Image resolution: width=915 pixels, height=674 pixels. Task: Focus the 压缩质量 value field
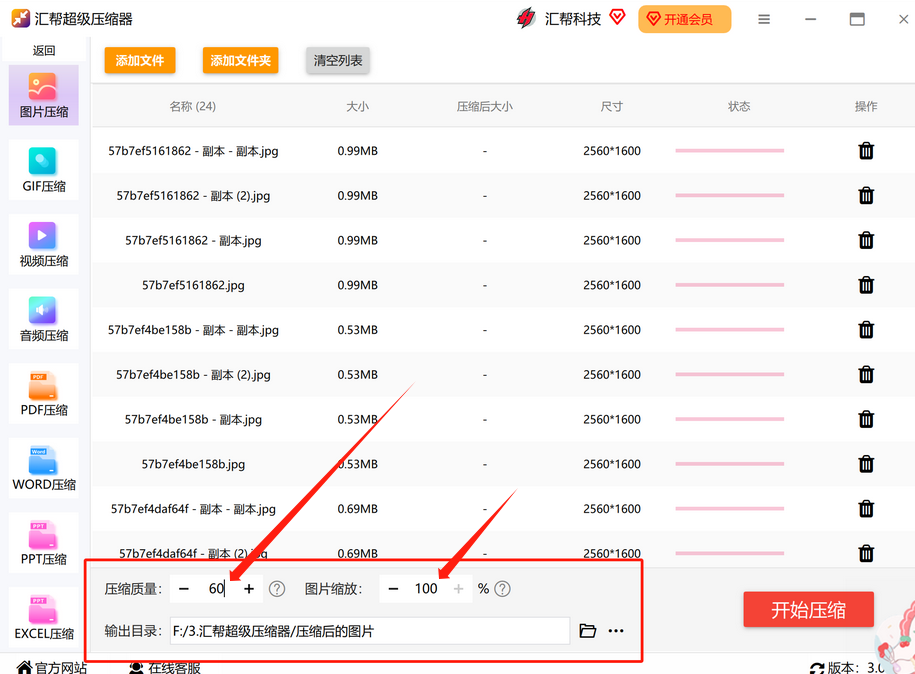click(216, 589)
